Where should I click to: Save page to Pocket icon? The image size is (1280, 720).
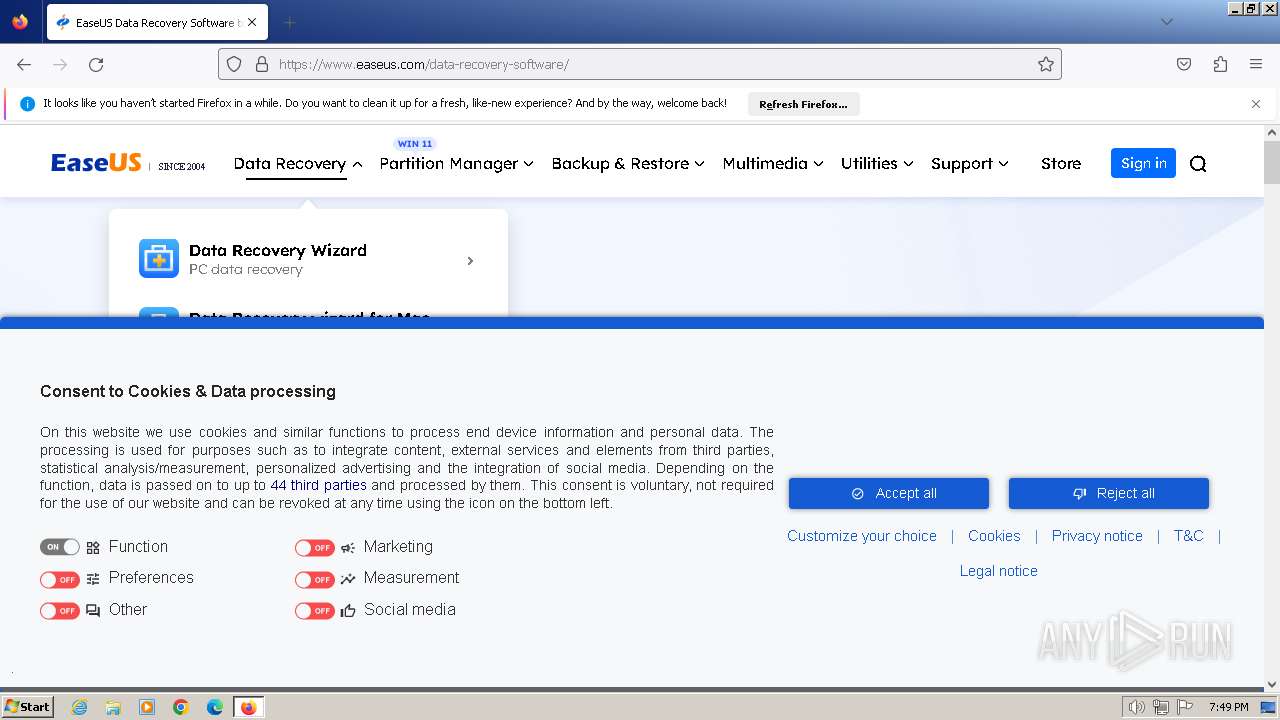pyautogui.click(x=1184, y=64)
